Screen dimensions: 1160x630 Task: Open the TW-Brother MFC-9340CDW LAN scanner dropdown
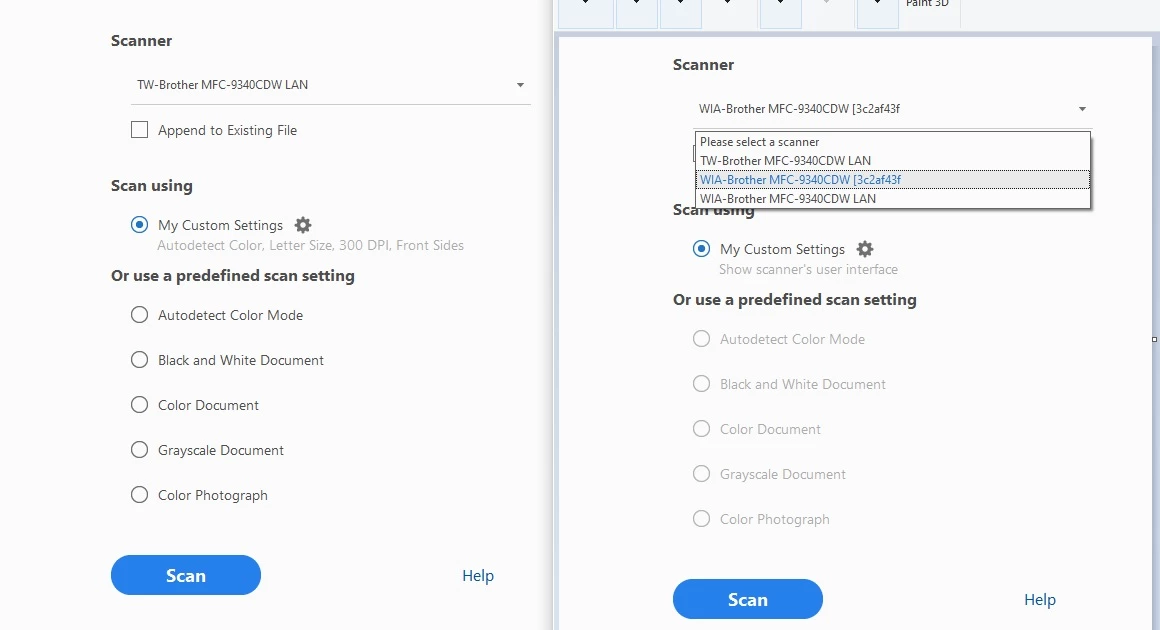331,85
